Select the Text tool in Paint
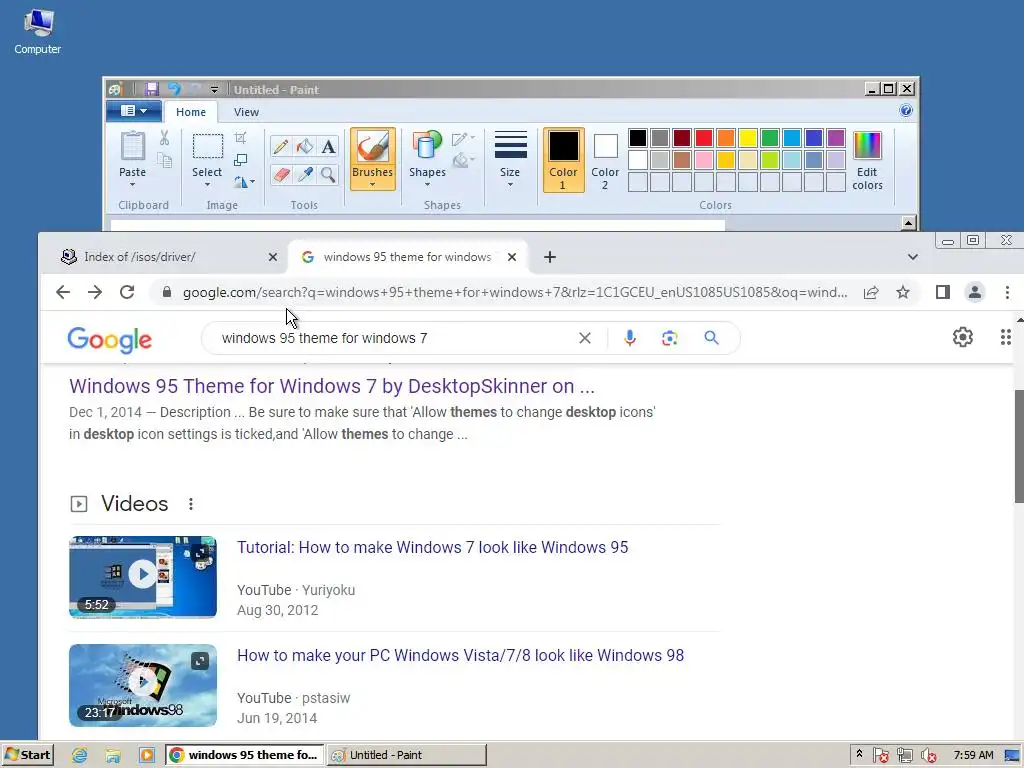 [x=328, y=146]
